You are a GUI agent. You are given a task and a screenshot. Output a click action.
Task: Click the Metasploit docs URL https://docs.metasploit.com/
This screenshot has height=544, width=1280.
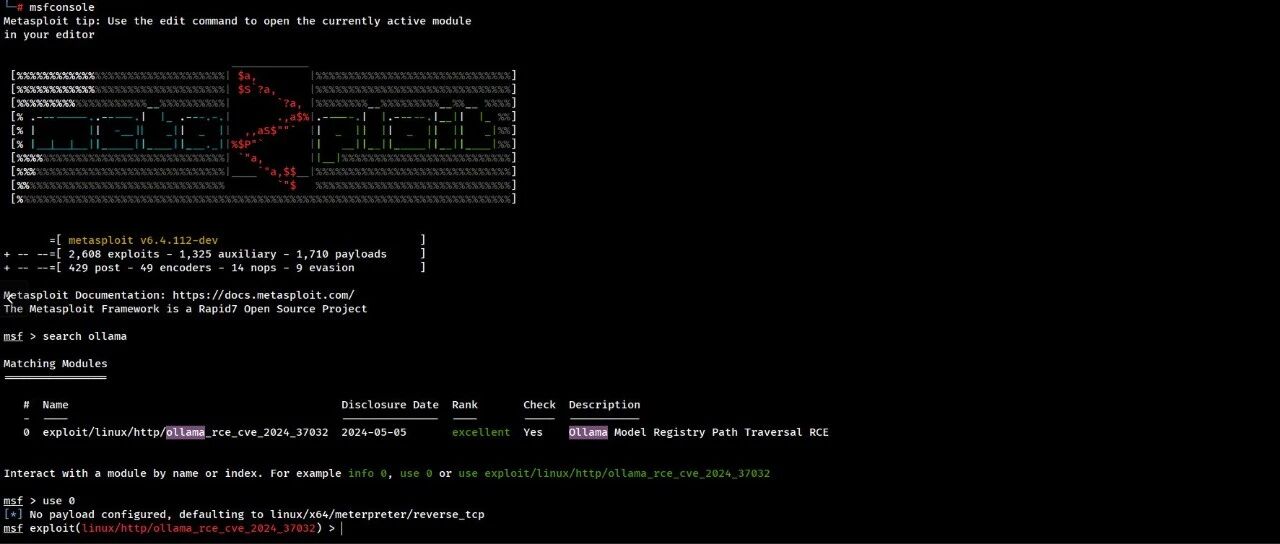pyautogui.click(x=263, y=295)
